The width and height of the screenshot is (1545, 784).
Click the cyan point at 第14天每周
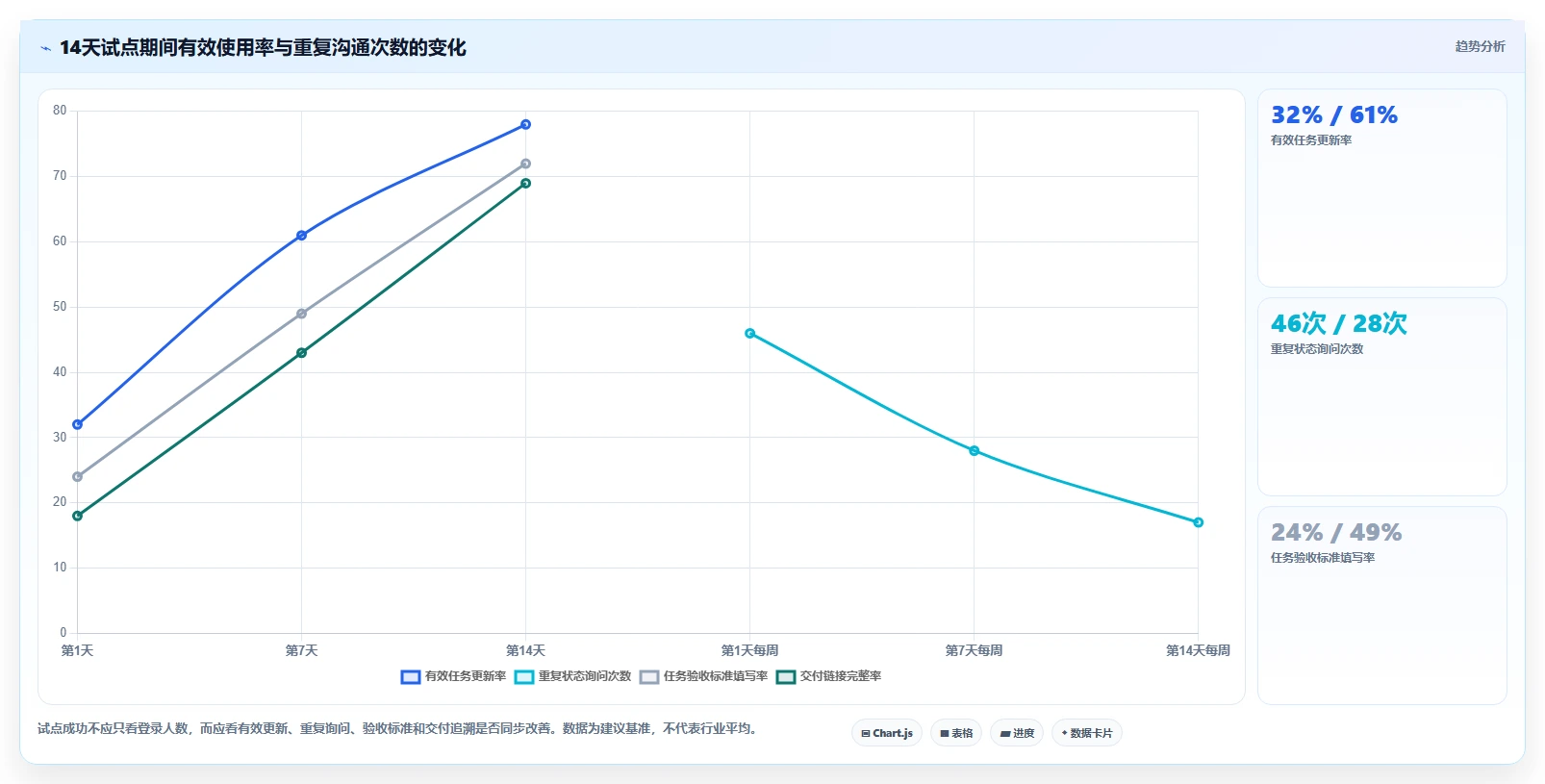(1198, 522)
